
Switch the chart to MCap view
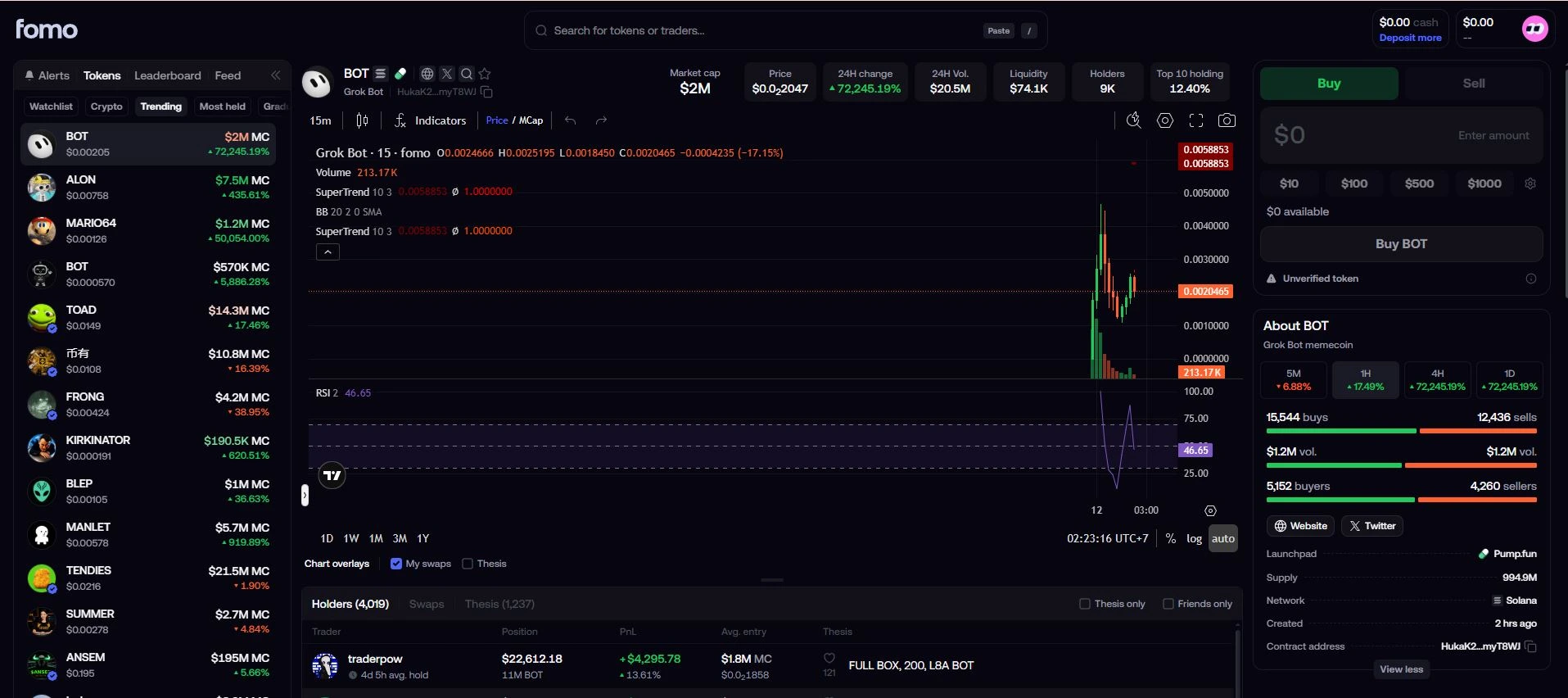pyautogui.click(x=531, y=120)
